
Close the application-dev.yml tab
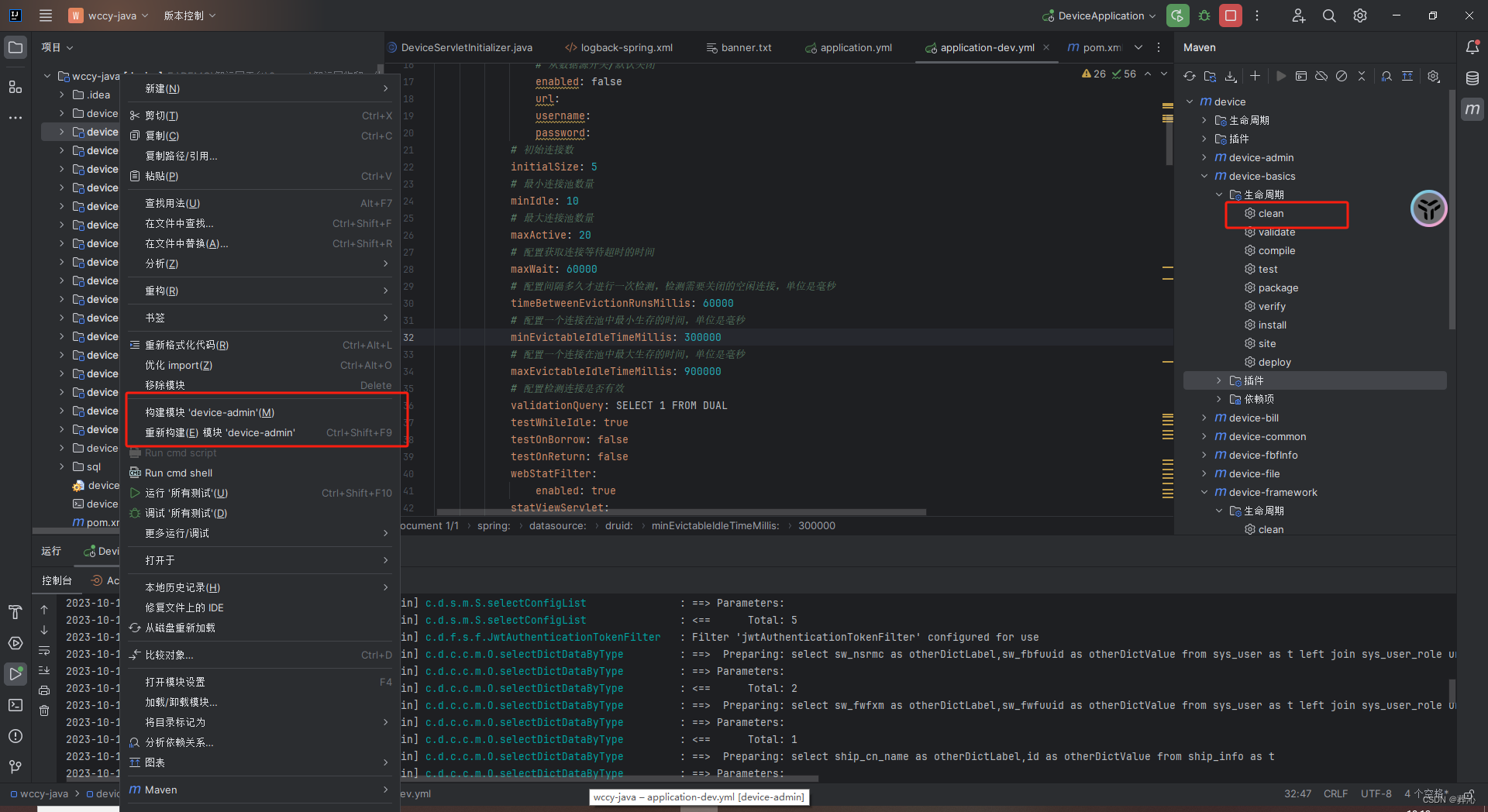click(1046, 47)
